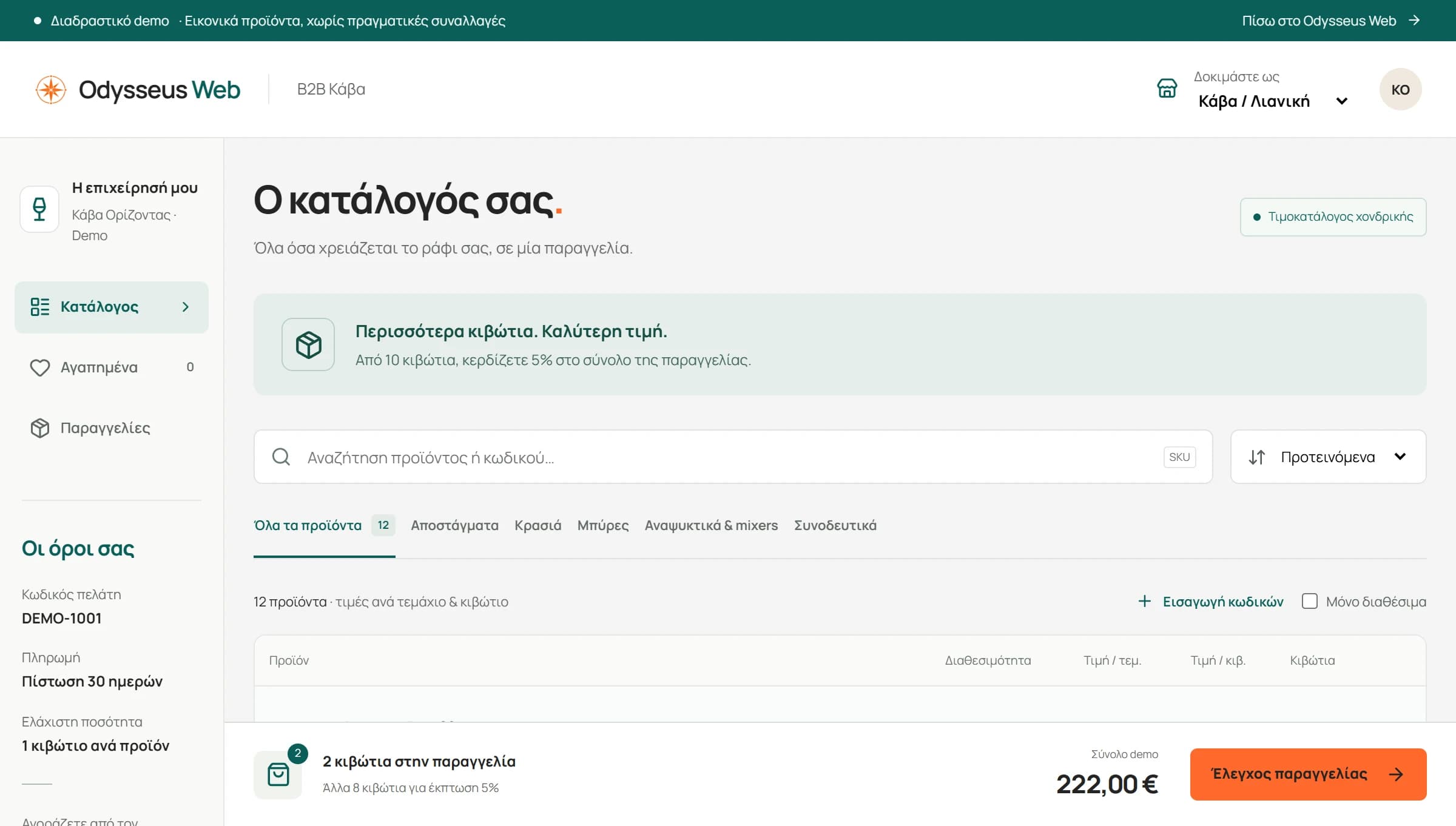Screen dimensions: 1456x826
Task: Click the magnifier search icon
Action: 281,457
